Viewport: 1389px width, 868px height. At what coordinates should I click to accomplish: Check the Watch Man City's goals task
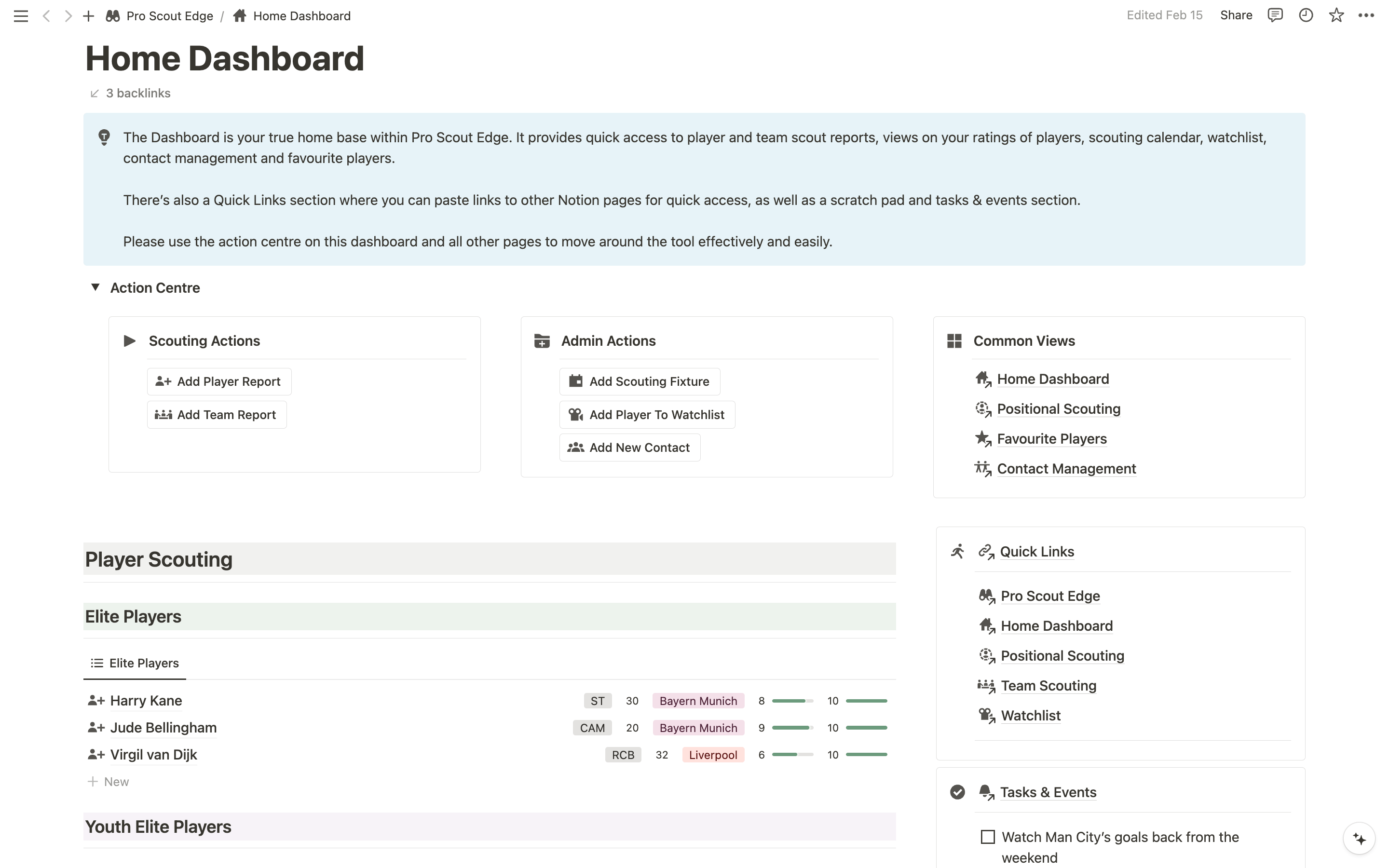coord(987,837)
